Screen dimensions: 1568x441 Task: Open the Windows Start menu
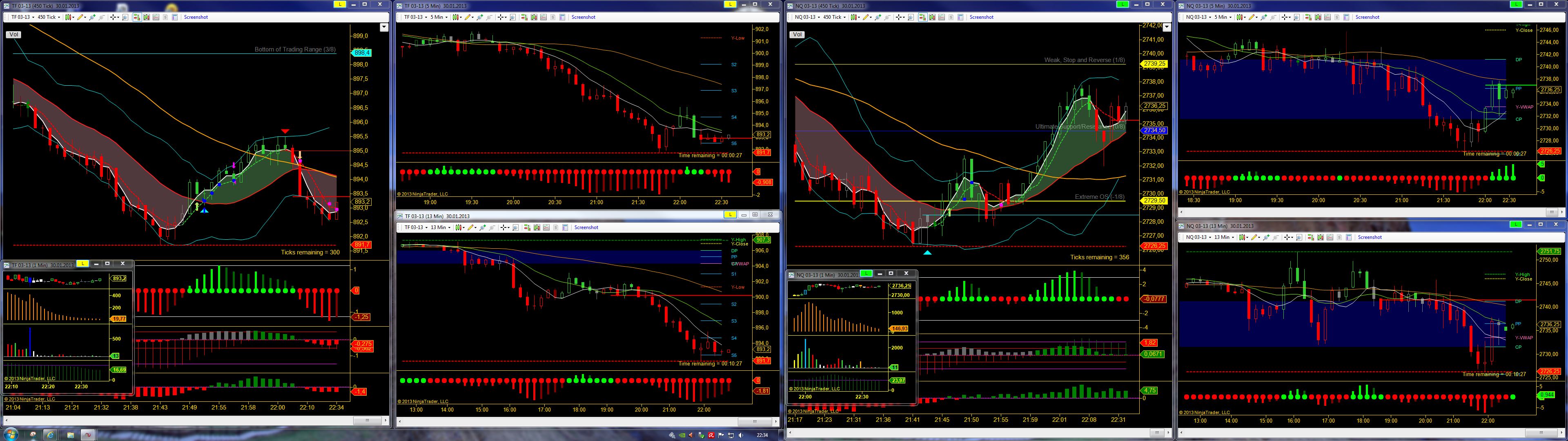tap(10, 435)
